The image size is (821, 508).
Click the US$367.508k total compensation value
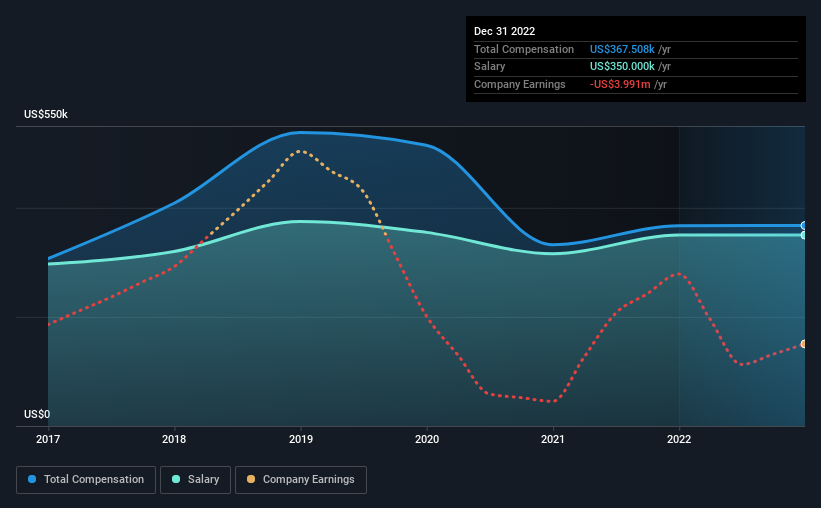point(622,49)
